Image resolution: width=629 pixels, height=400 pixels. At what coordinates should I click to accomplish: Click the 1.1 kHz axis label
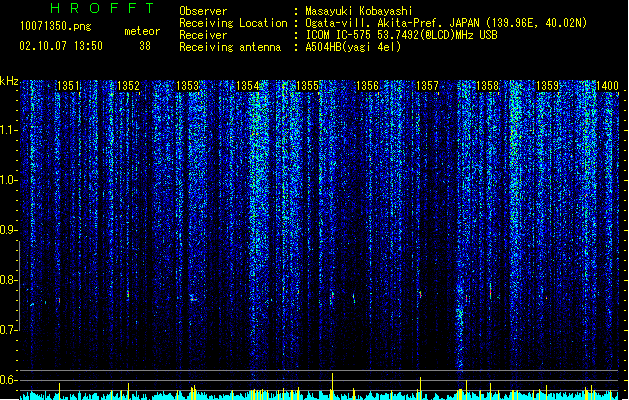point(8,130)
